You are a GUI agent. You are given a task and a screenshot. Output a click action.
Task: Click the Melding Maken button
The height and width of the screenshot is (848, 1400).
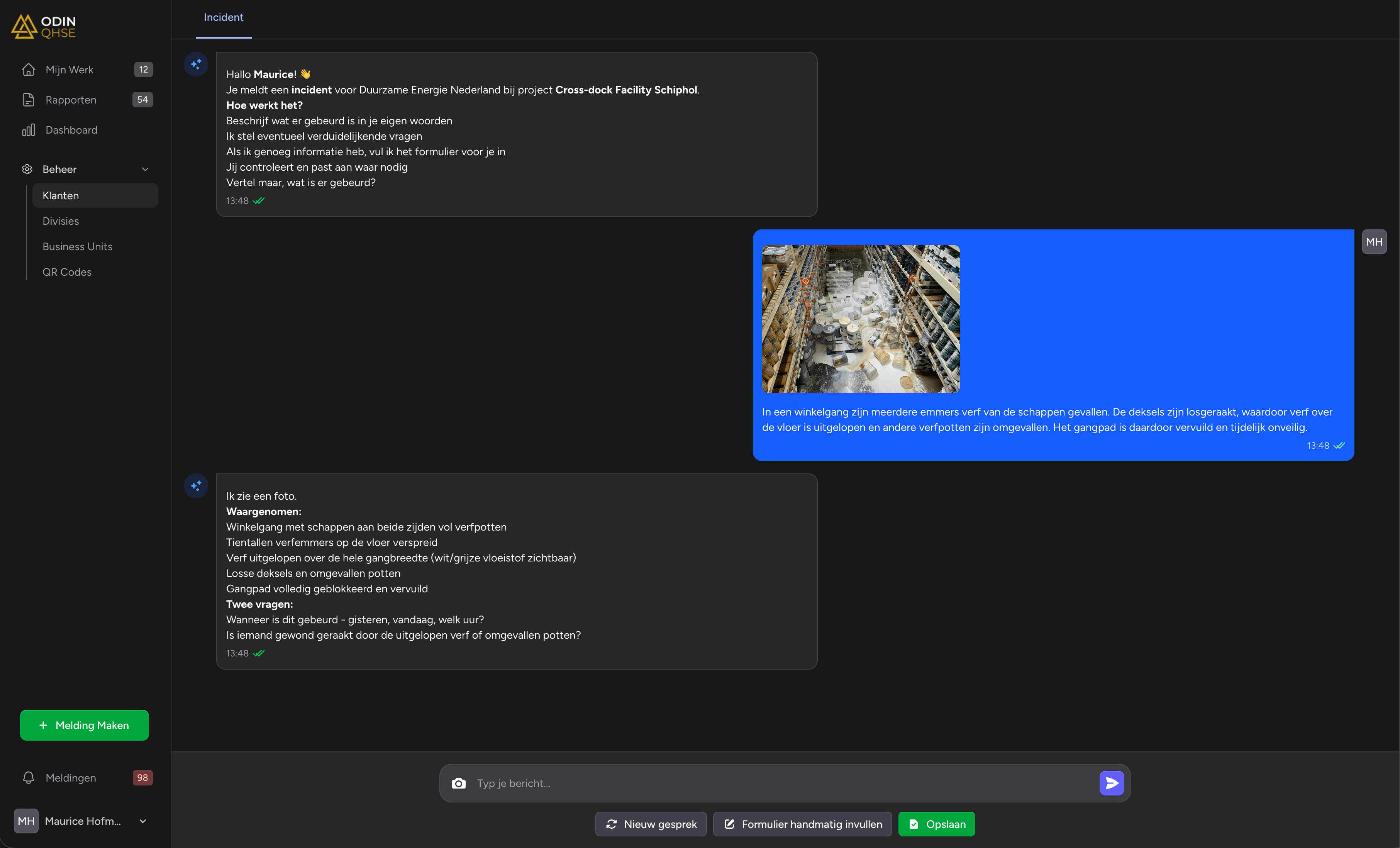click(84, 725)
